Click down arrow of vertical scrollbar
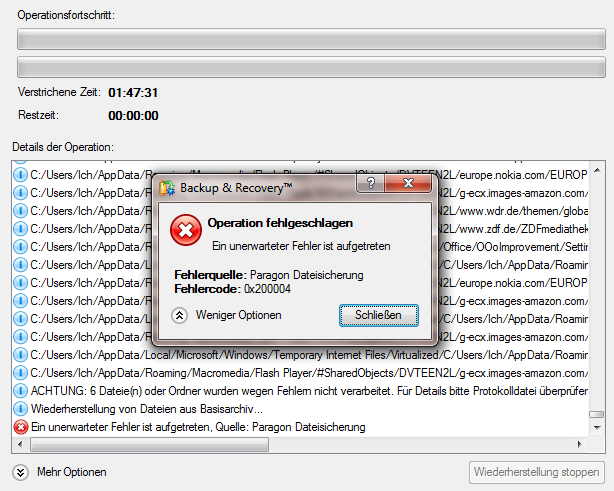This screenshot has width=614, height=491. pyautogui.click(x=597, y=428)
